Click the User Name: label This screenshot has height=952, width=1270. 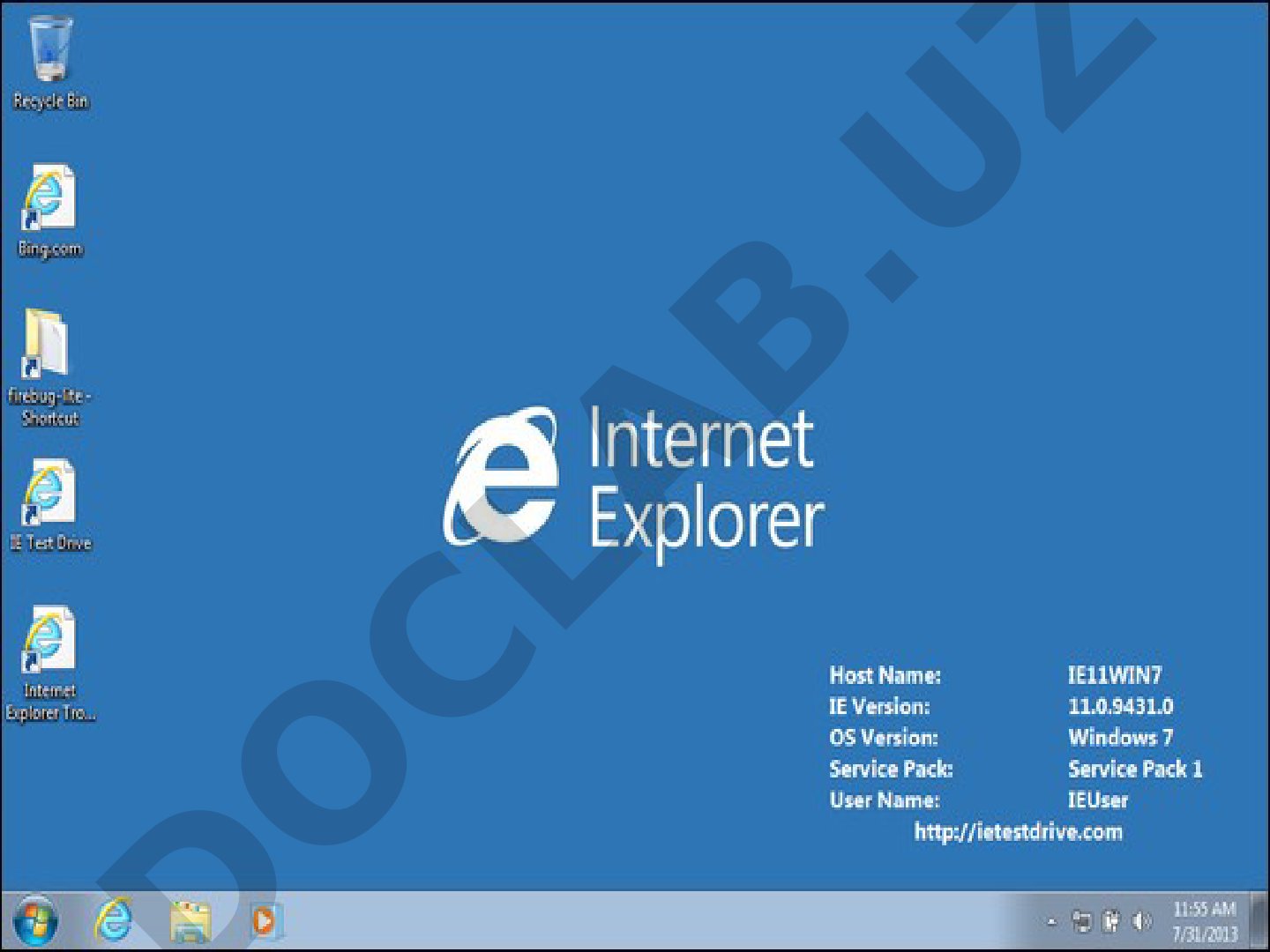[x=885, y=800]
